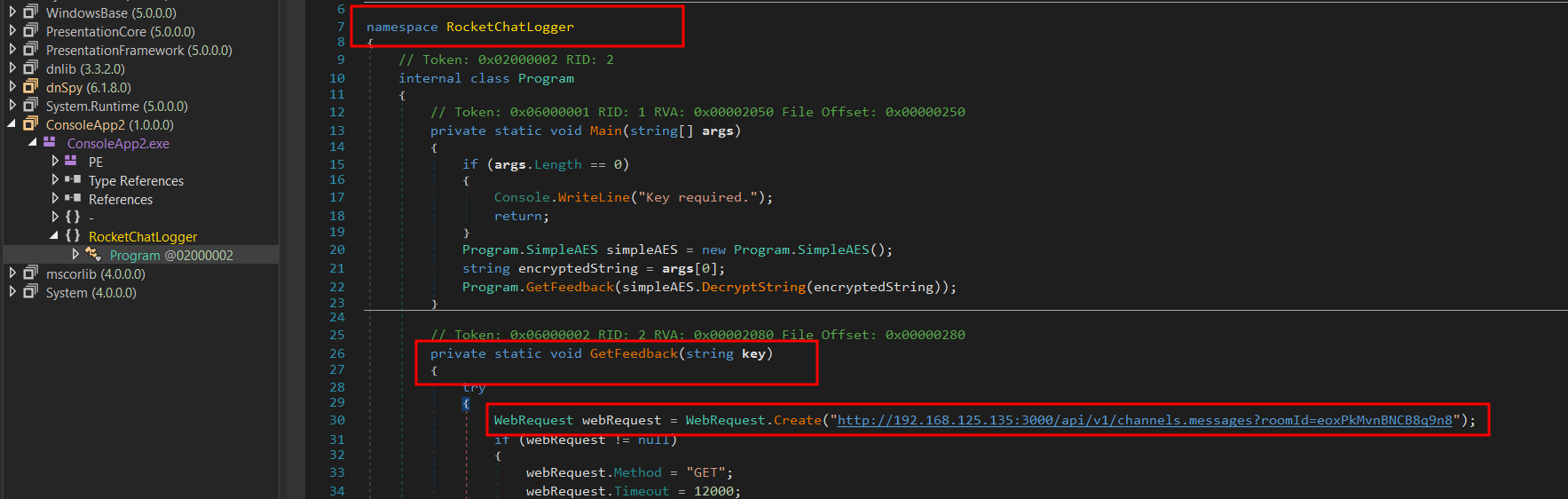Expand the Program @02000002 class node
Image resolution: width=1568 pixels, height=499 pixels.
(75, 255)
